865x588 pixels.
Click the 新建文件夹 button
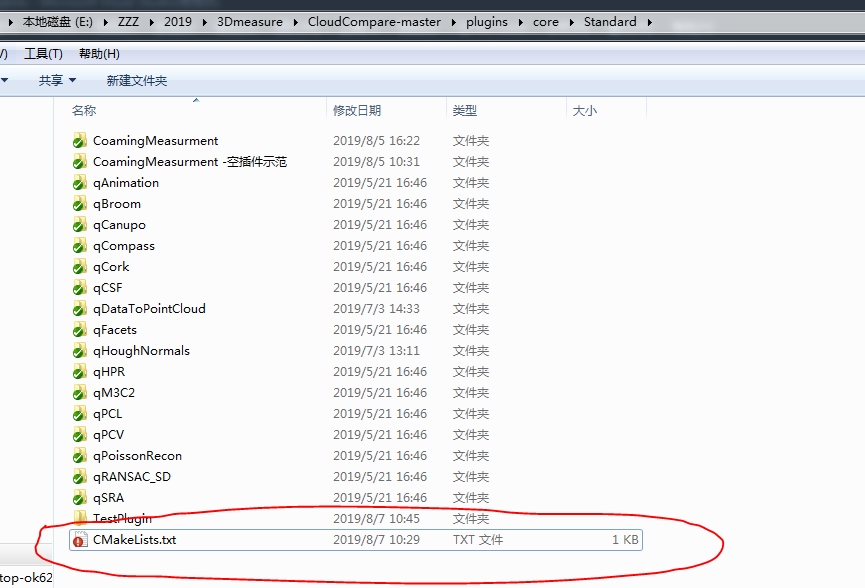point(135,79)
